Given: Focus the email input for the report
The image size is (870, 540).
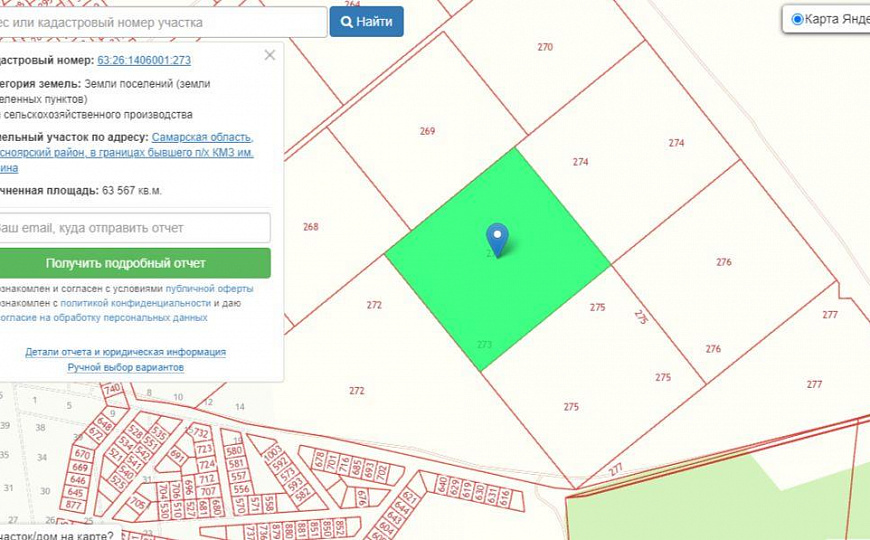Looking at the screenshot, I should [x=134, y=228].
